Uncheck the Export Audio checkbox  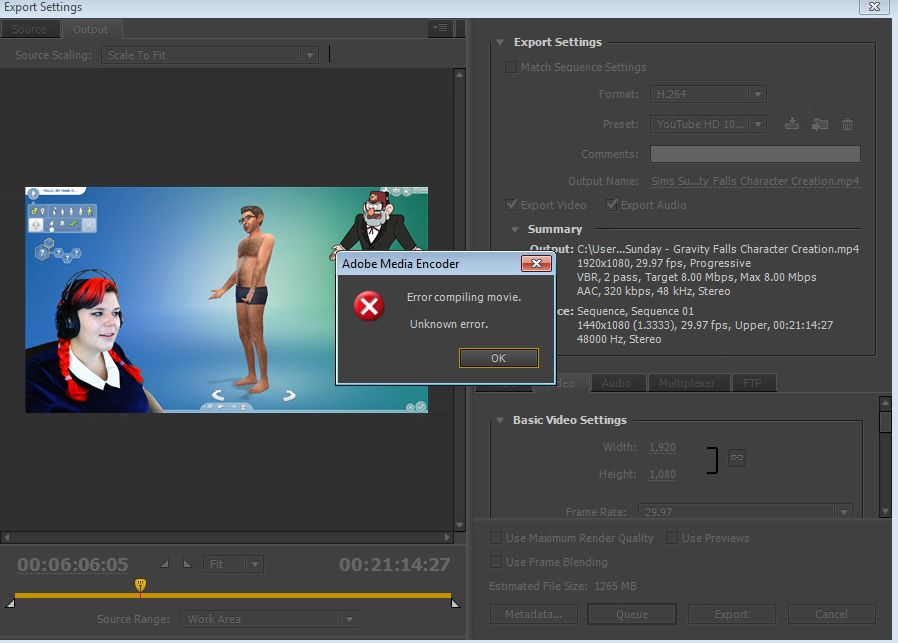pos(612,205)
